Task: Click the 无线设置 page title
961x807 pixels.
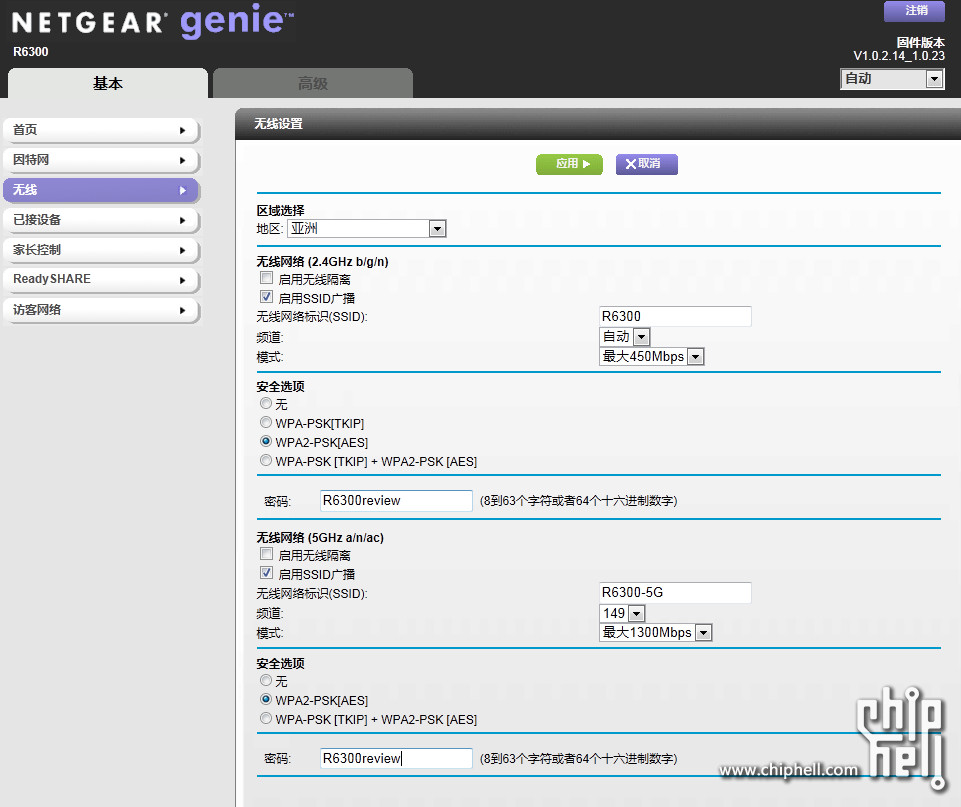Action: click(279, 124)
